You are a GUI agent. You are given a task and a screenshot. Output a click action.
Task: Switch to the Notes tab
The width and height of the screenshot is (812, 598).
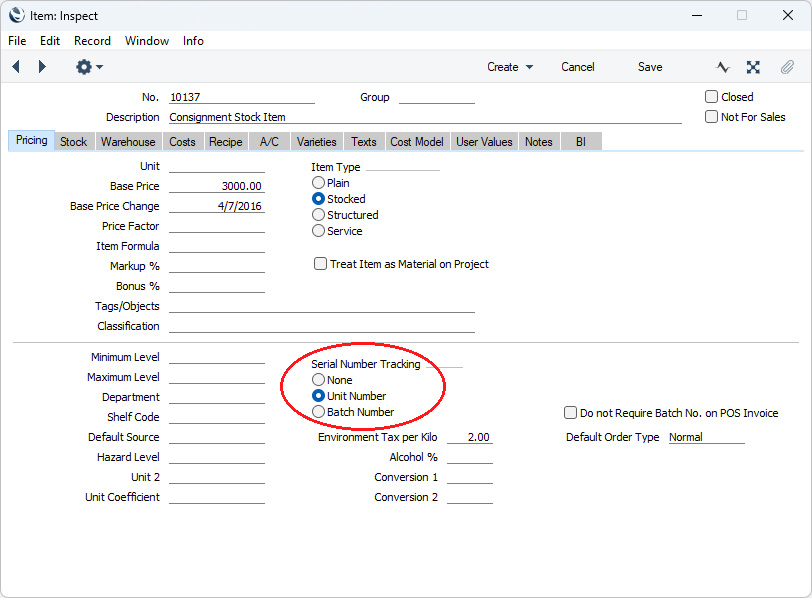(x=539, y=142)
